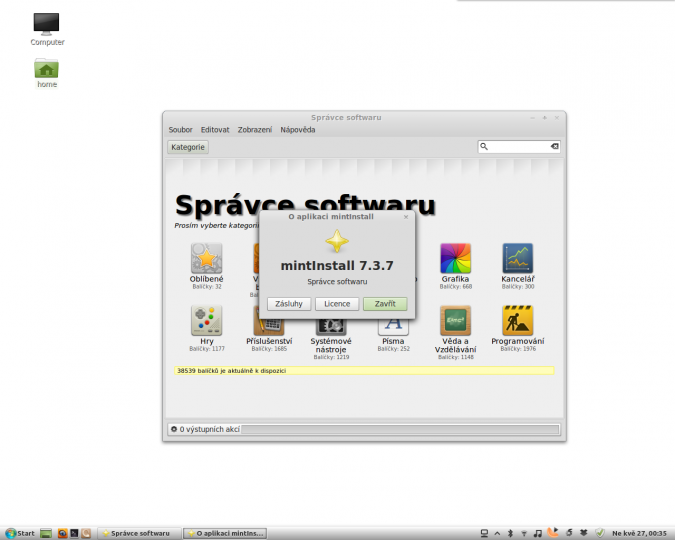675x540 pixels.
Task: Switch to O aplikaci mintIns... taskbar entry
Action: (x=225, y=533)
